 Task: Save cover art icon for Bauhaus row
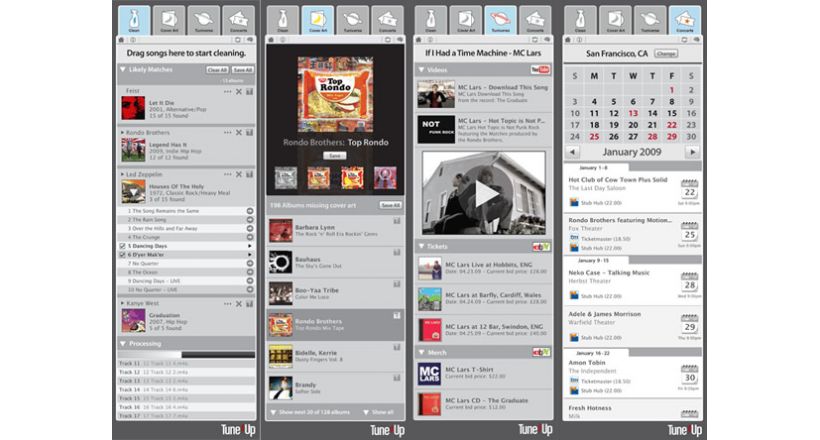[397, 253]
